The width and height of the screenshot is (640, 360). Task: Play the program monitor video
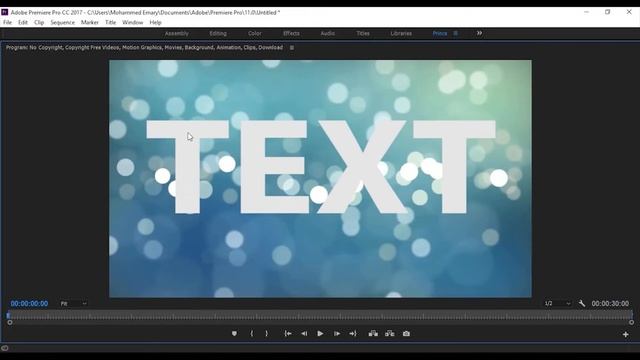tap(320, 333)
